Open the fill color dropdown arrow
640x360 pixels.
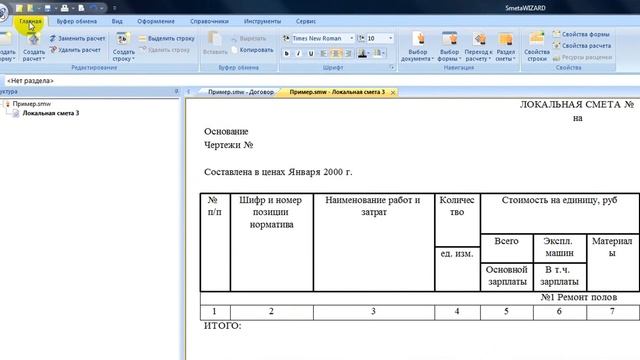[384, 53]
